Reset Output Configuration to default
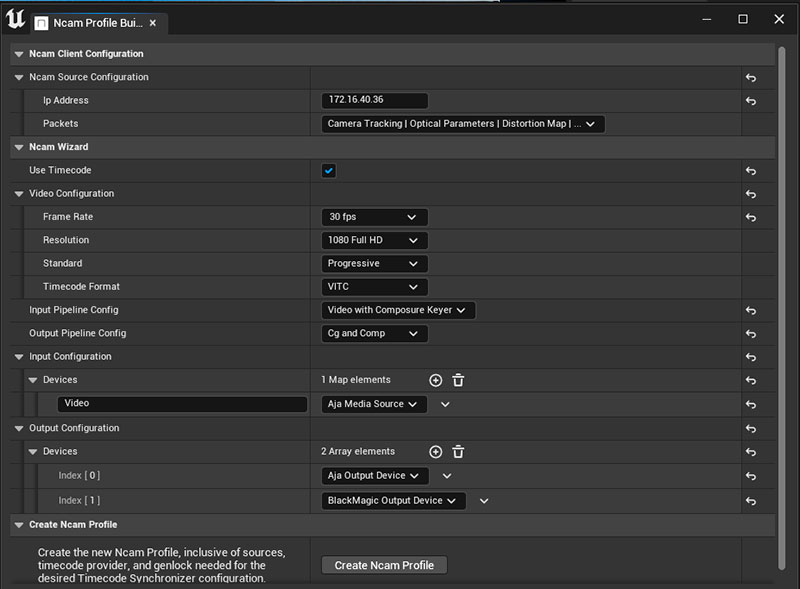Screen dimensions: 800x589 click(x=751, y=429)
